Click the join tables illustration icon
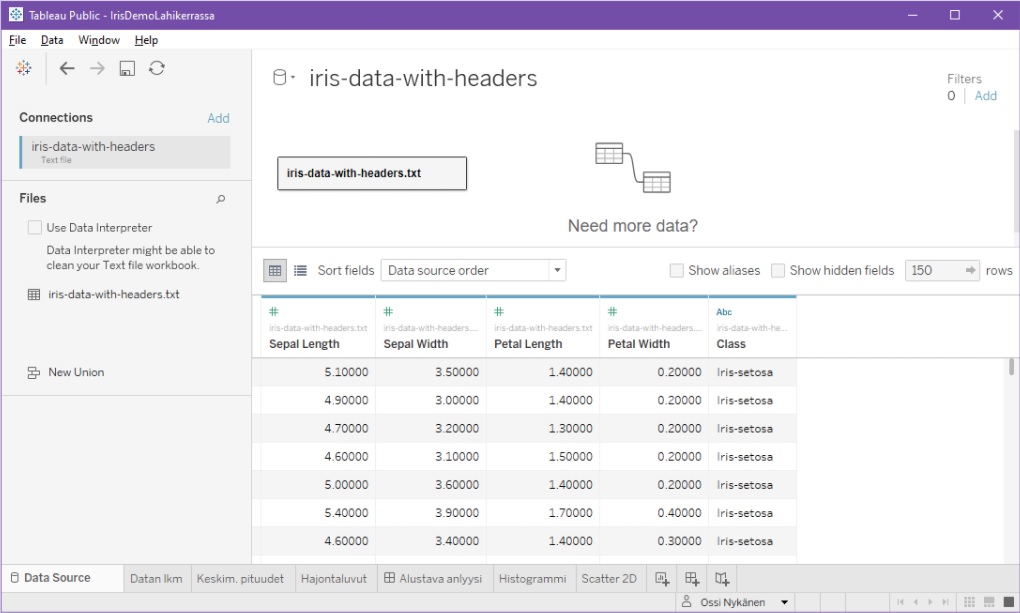The height and width of the screenshot is (613, 1020). click(x=633, y=168)
